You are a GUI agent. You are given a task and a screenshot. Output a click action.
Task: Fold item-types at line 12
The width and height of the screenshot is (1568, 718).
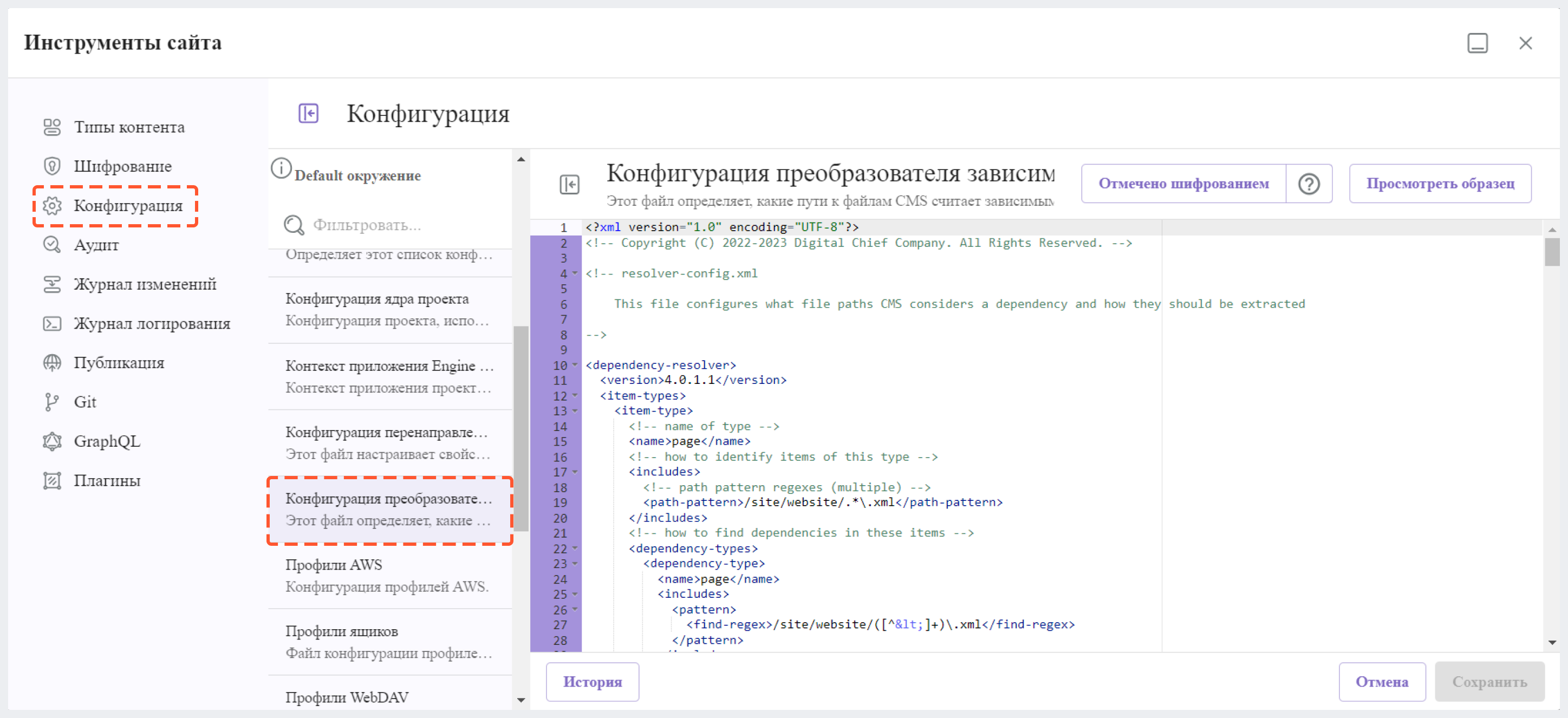click(574, 395)
